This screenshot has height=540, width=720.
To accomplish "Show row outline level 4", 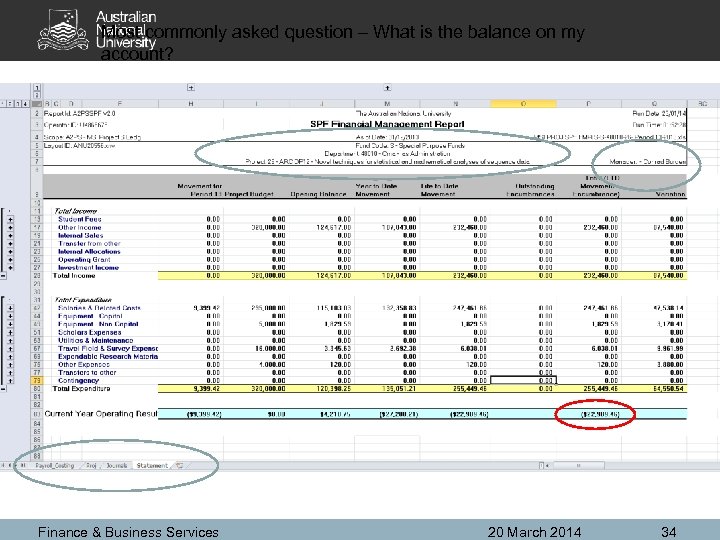I will click(25, 104).
